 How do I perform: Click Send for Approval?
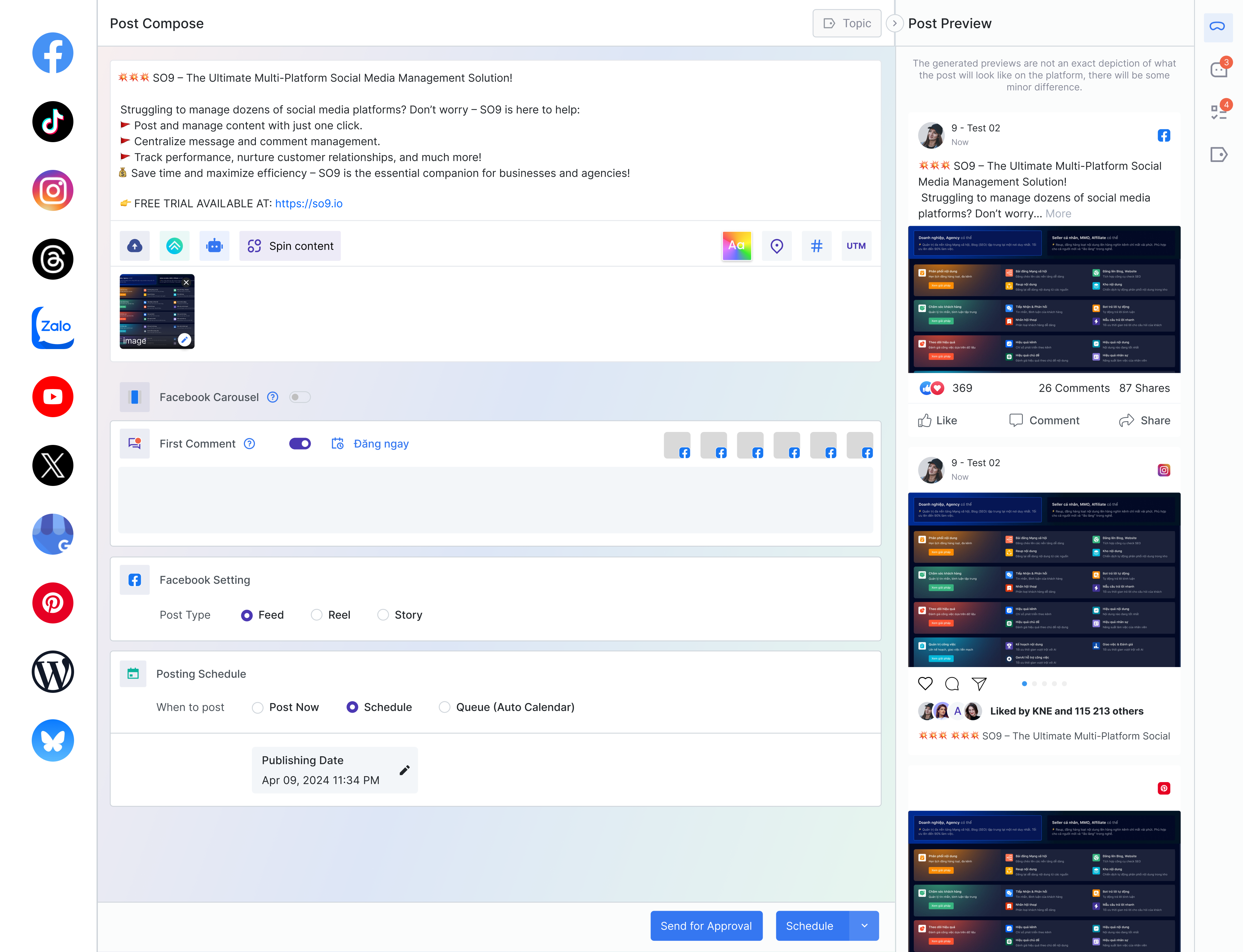click(x=706, y=926)
